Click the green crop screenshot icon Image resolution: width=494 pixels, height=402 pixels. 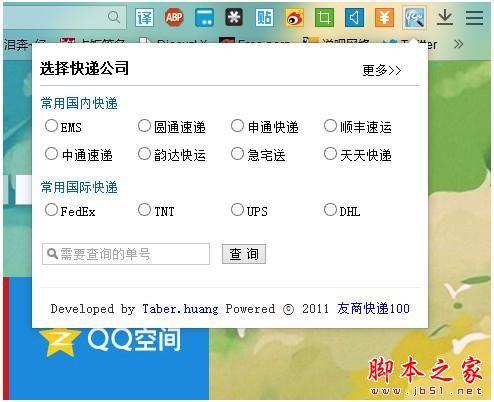click(x=324, y=17)
